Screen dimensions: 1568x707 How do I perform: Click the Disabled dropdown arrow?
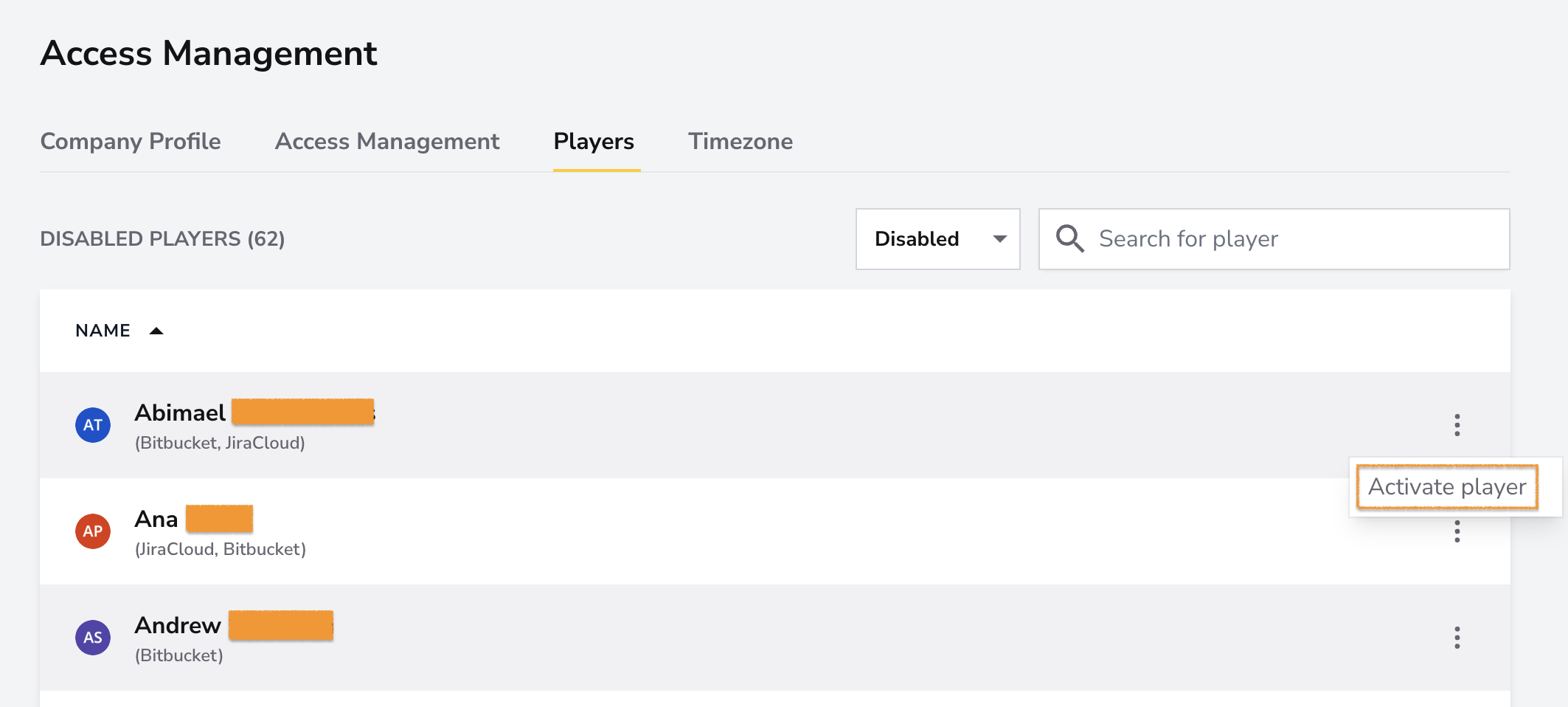click(1000, 239)
